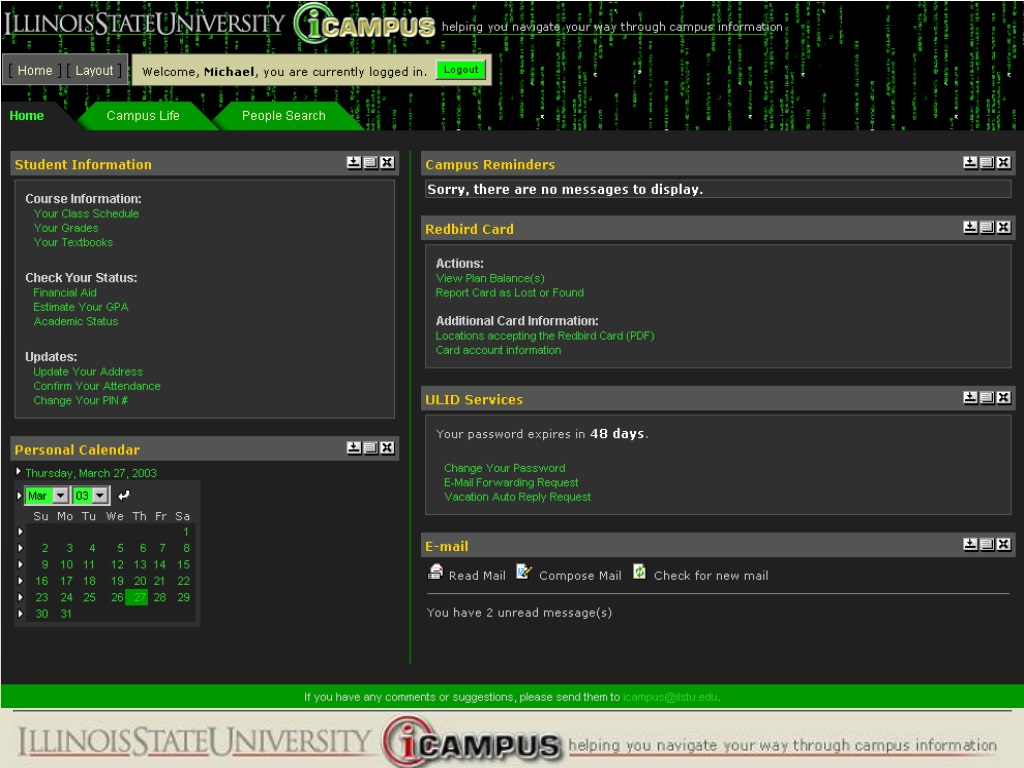Select day 14 in the calendar
Viewport: 1024px width, 768px height.
pos(159,564)
